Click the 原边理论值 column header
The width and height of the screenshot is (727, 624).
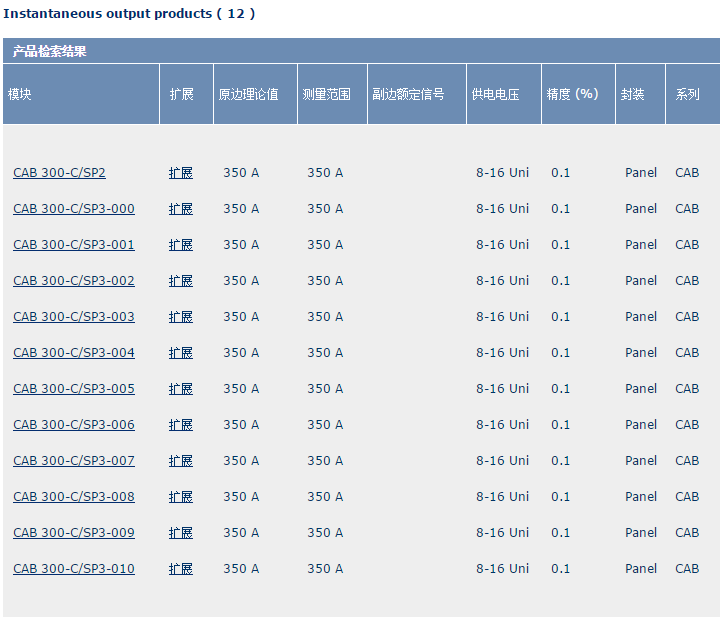248,94
